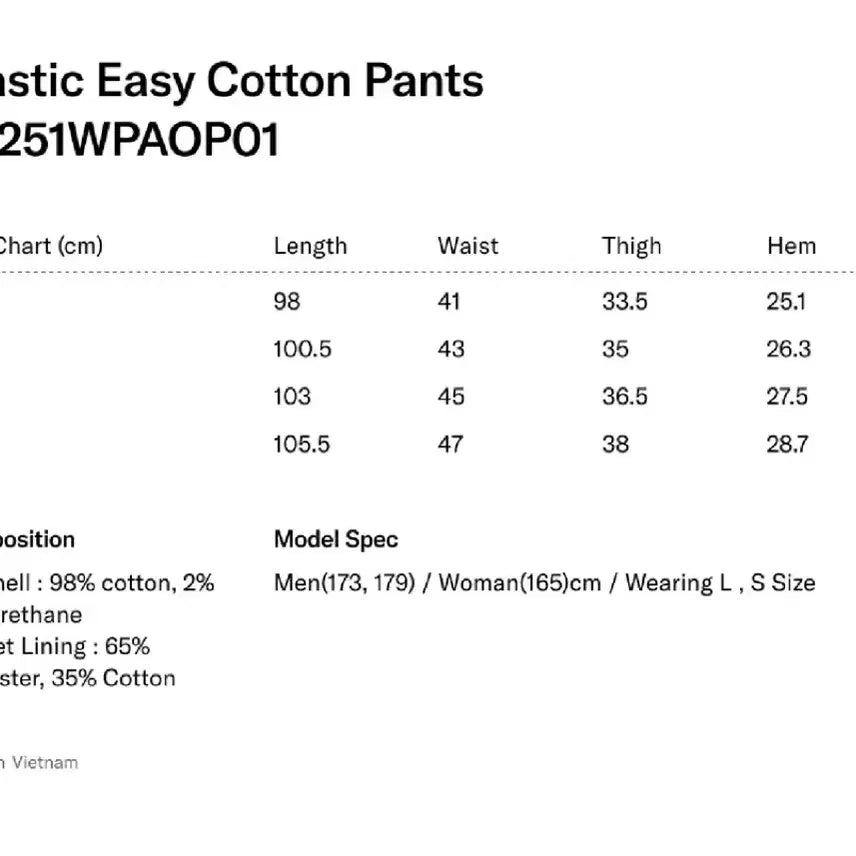Viewport: 856px width, 856px height.
Task: Click the hem value 28.7
Action: [787, 444]
